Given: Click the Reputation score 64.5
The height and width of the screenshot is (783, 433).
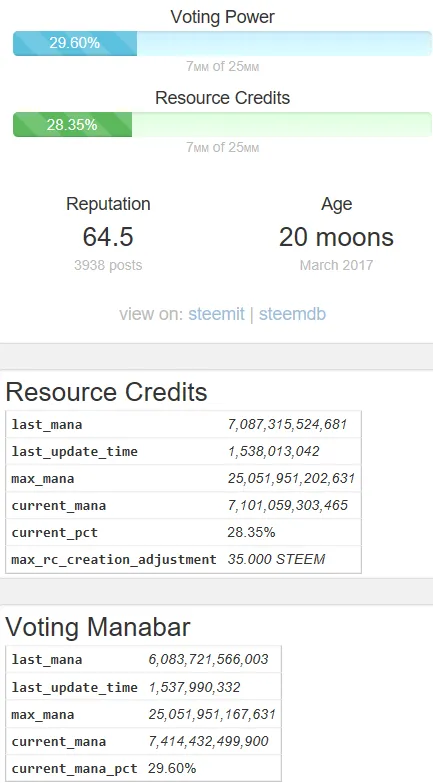Looking at the screenshot, I should tap(108, 237).
